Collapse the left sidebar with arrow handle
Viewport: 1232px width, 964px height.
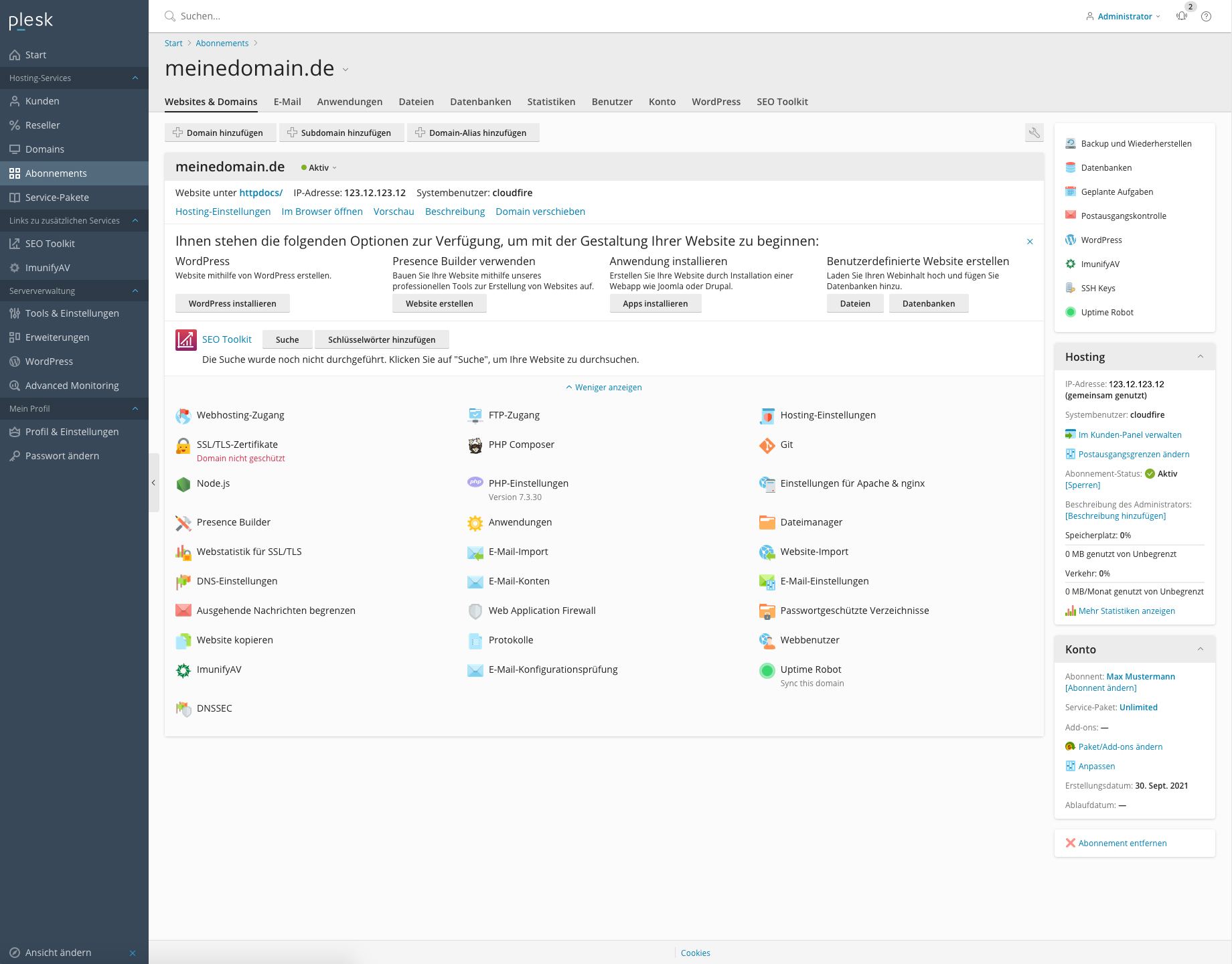click(153, 483)
